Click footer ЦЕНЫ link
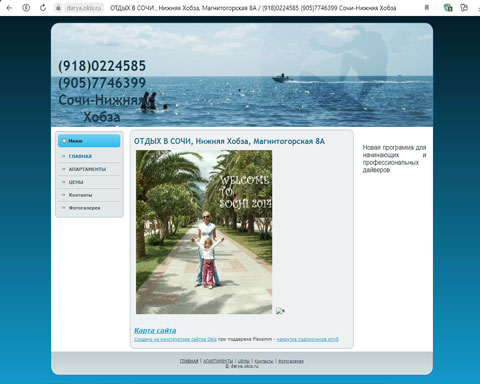 244,361
